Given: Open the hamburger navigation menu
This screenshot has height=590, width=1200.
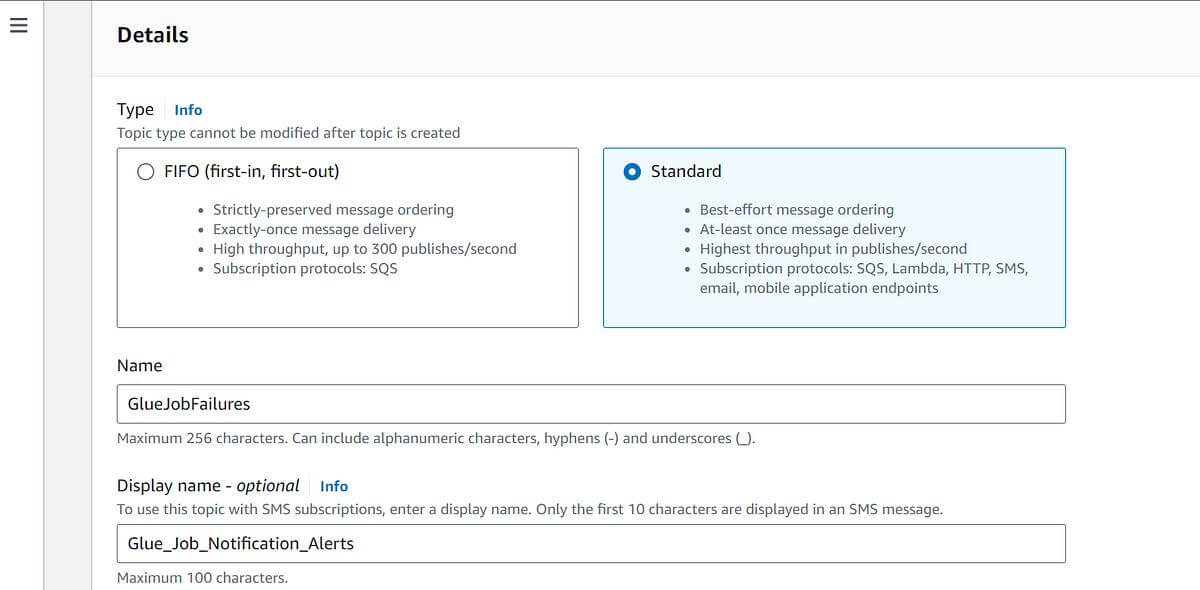Looking at the screenshot, I should (x=16, y=26).
